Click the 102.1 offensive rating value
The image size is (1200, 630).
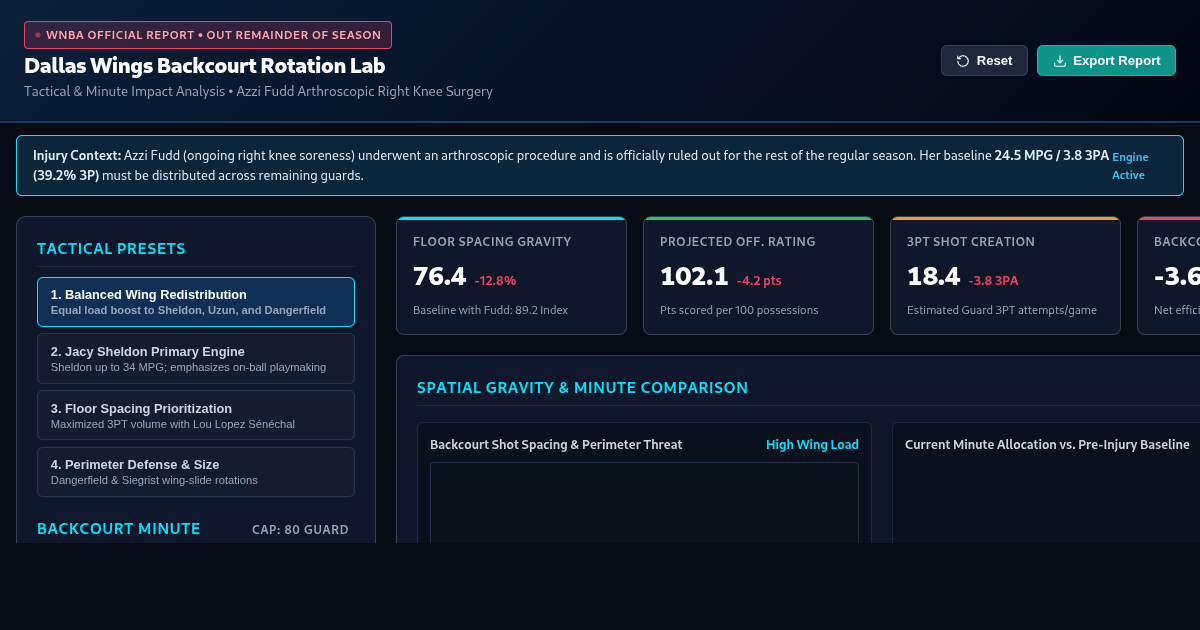tap(694, 277)
